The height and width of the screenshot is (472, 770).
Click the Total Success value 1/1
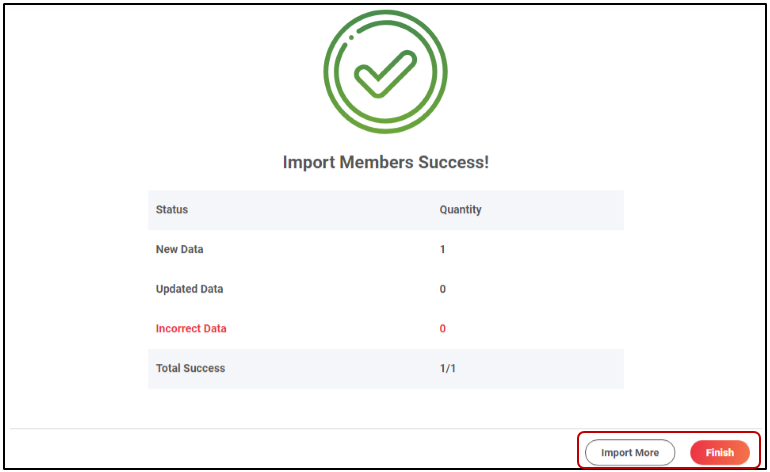point(448,368)
